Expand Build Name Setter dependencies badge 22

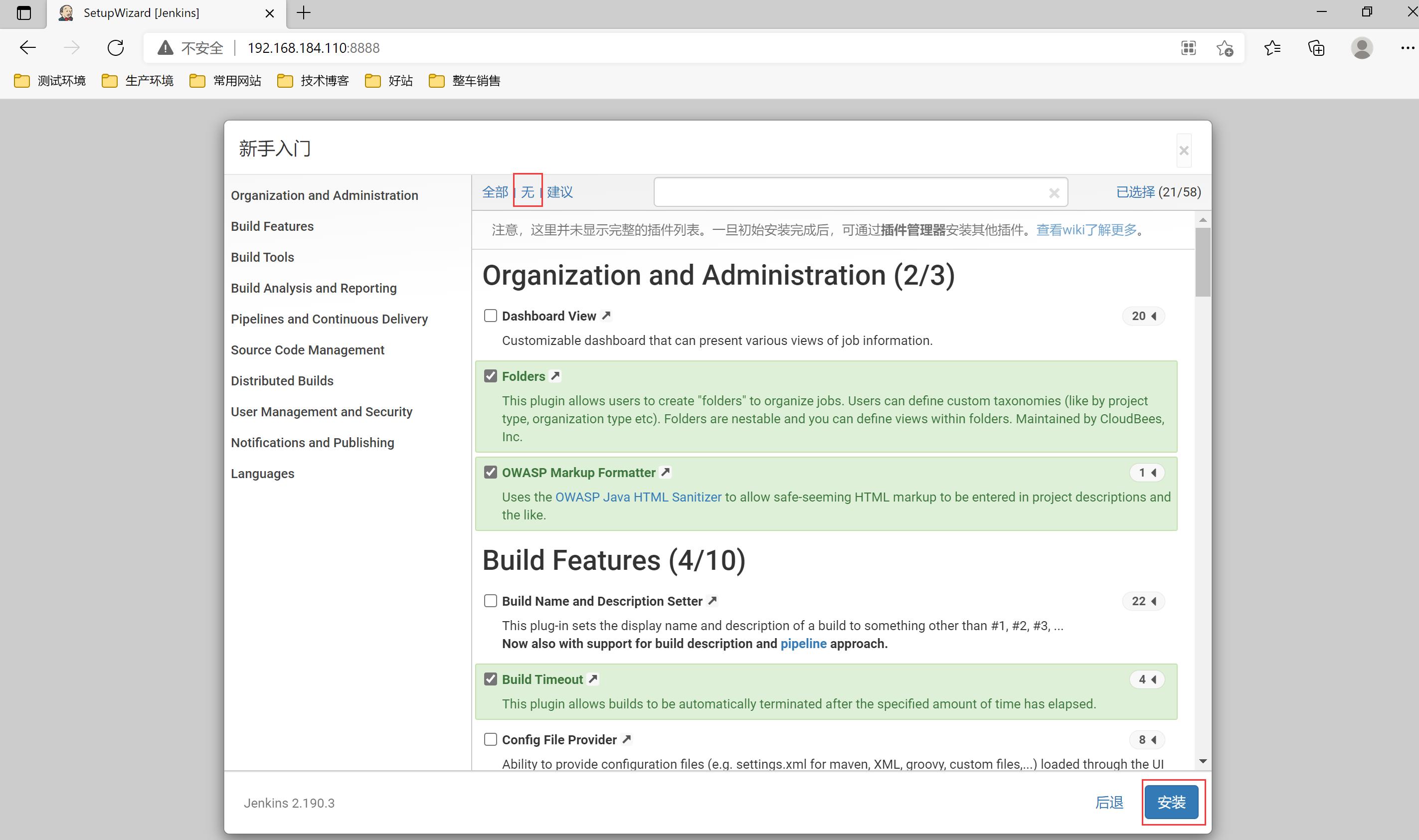pos(1143,601)
